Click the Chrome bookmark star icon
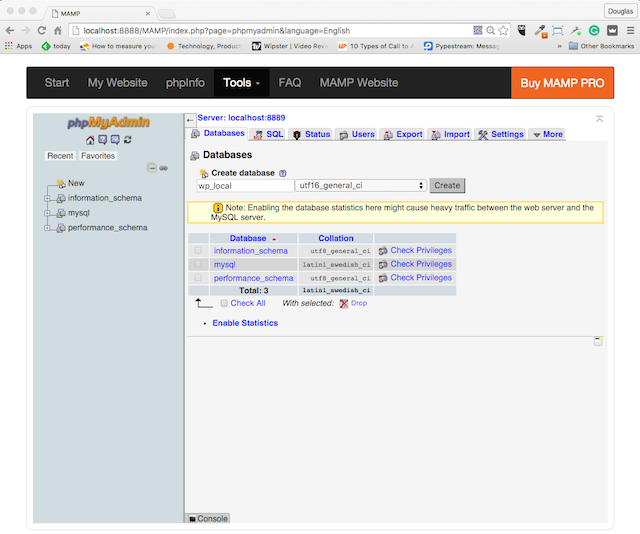The height and width of the screenshot is (534, 640). (504, 30)
